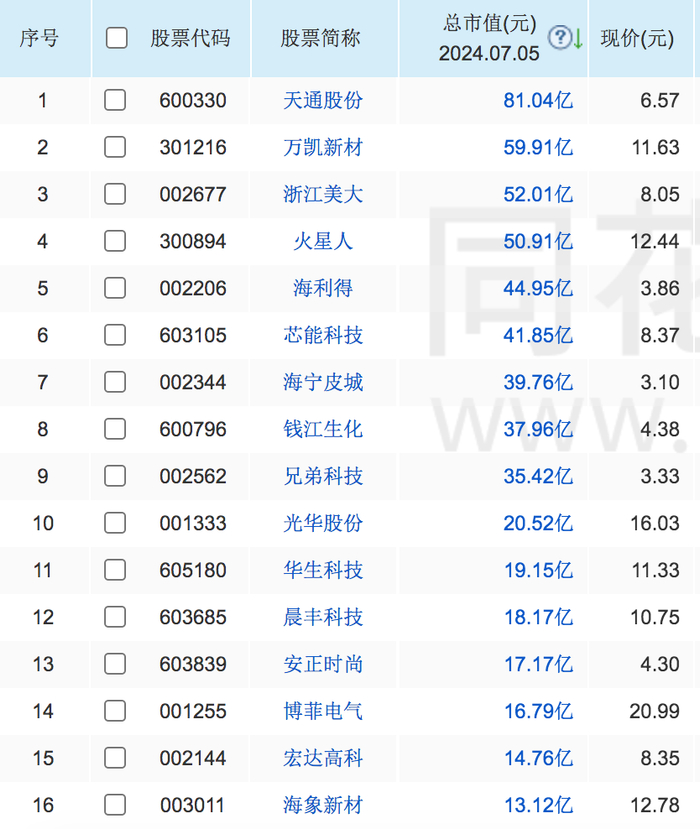
Task: Click the 59.91亿 market cap value
Action: tap(538, 147)
